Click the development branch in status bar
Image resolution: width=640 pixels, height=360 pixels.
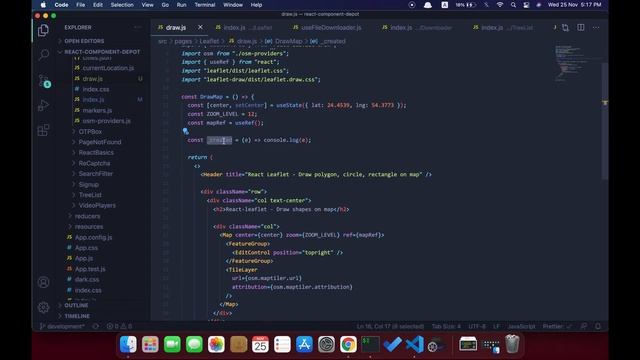(x=62, y=326)
